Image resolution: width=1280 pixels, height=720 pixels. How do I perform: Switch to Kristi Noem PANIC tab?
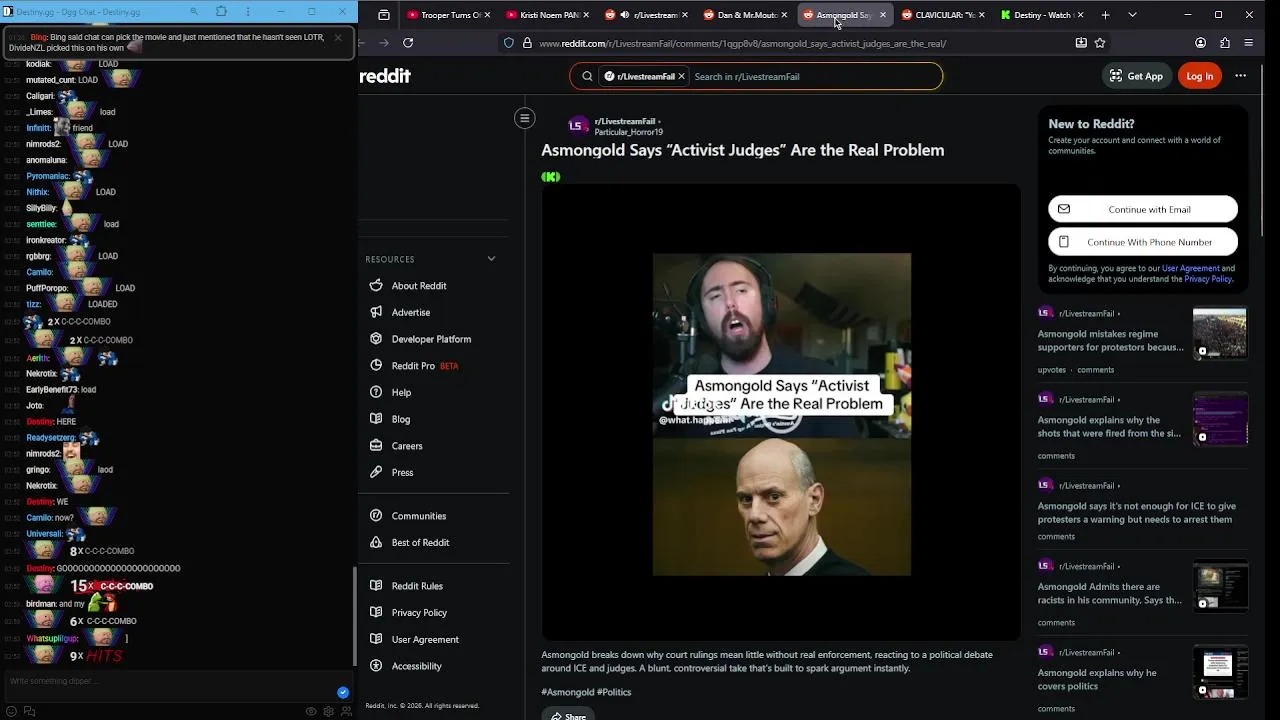coord(545,15)
